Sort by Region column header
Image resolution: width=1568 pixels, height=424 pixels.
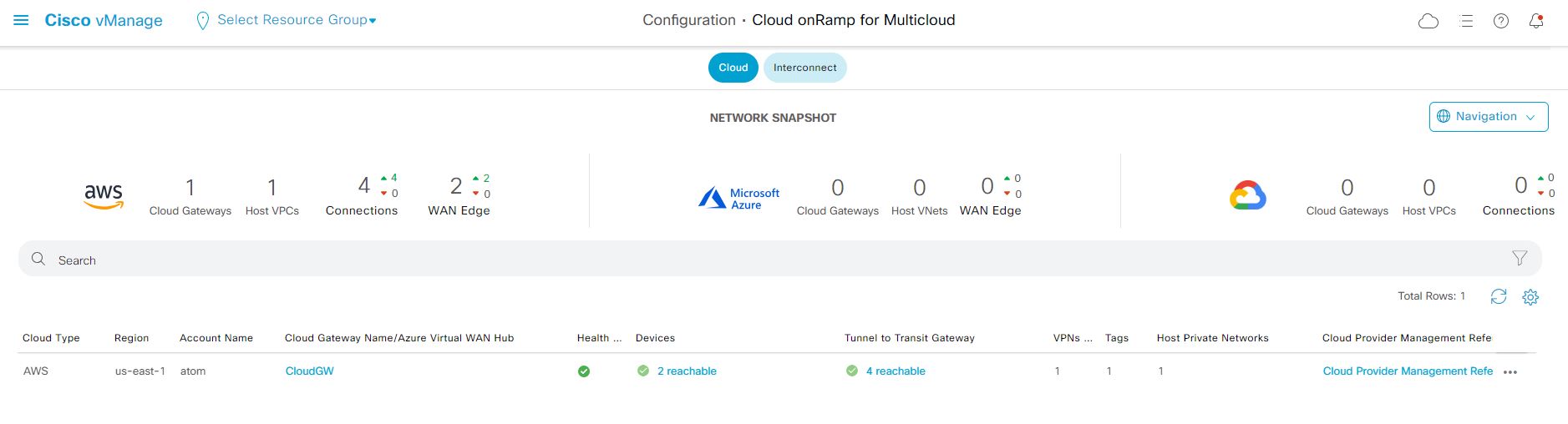(132, 338)
